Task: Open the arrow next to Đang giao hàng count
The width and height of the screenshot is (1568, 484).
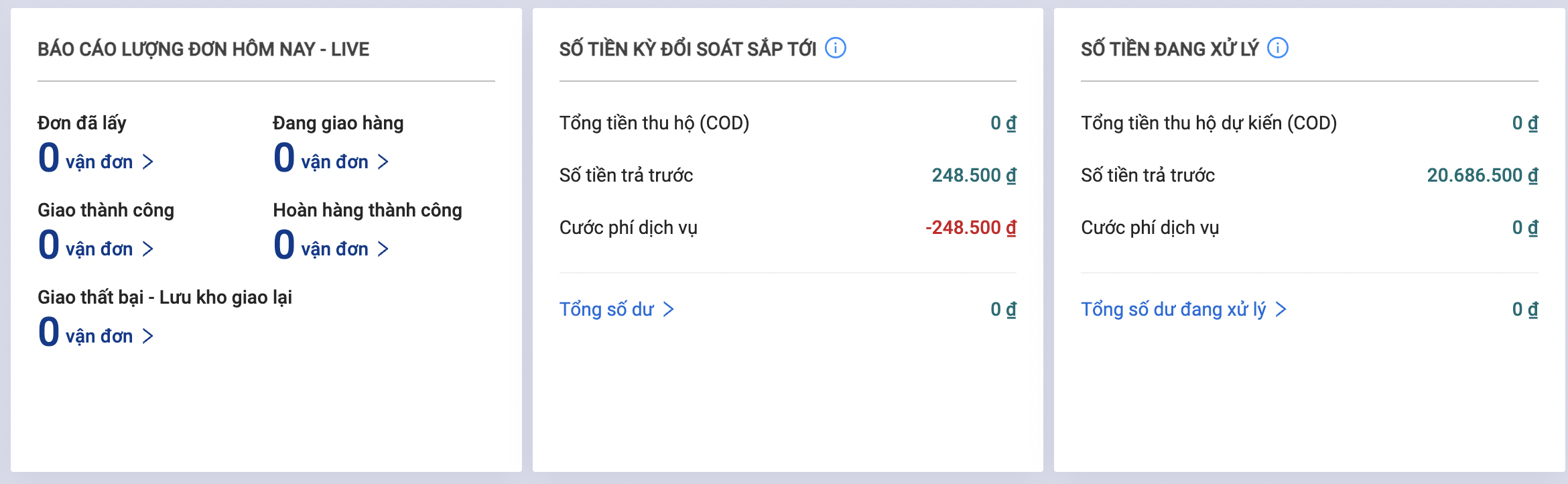Action: point(382,162)
